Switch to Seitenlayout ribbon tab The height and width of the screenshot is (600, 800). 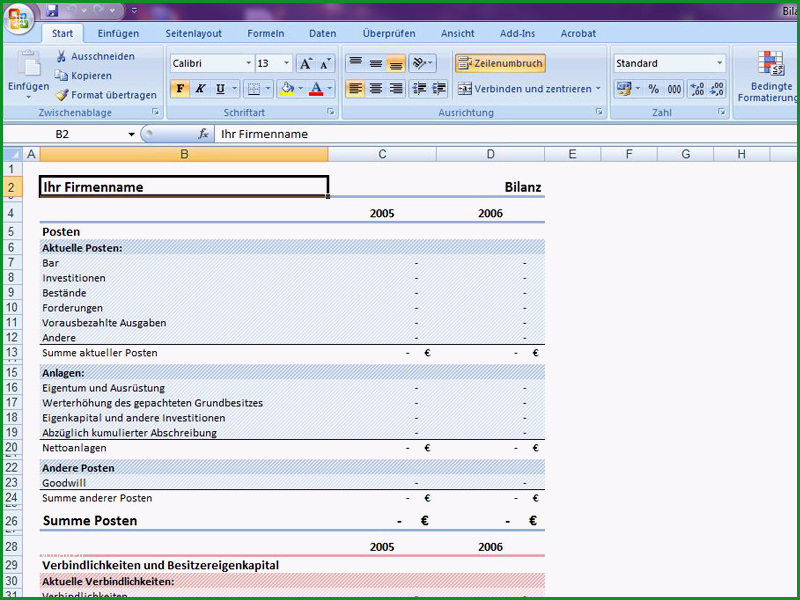pos(193,34)
